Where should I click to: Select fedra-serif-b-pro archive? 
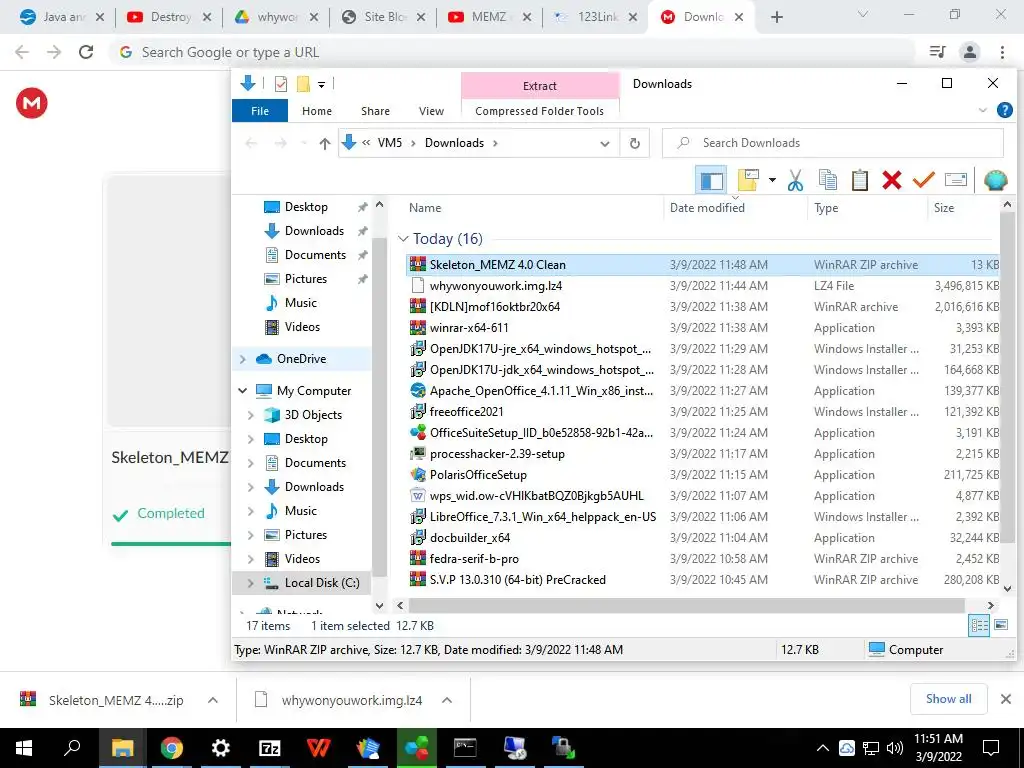click(703, 559)
